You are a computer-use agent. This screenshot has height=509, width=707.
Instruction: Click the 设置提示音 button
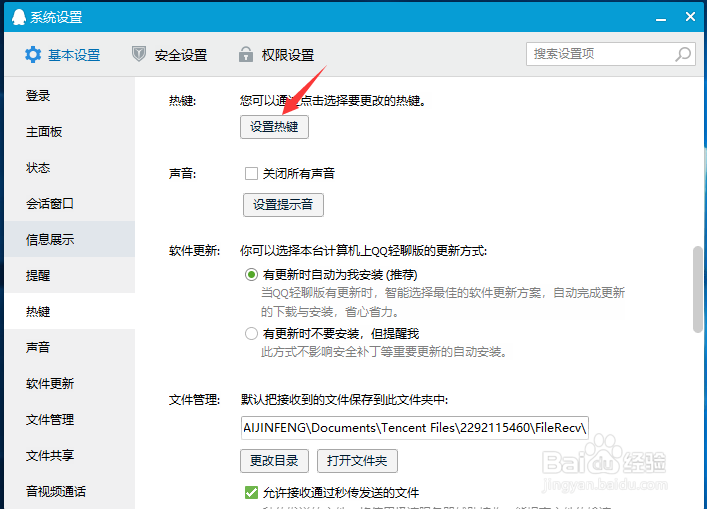pos(283,205)
